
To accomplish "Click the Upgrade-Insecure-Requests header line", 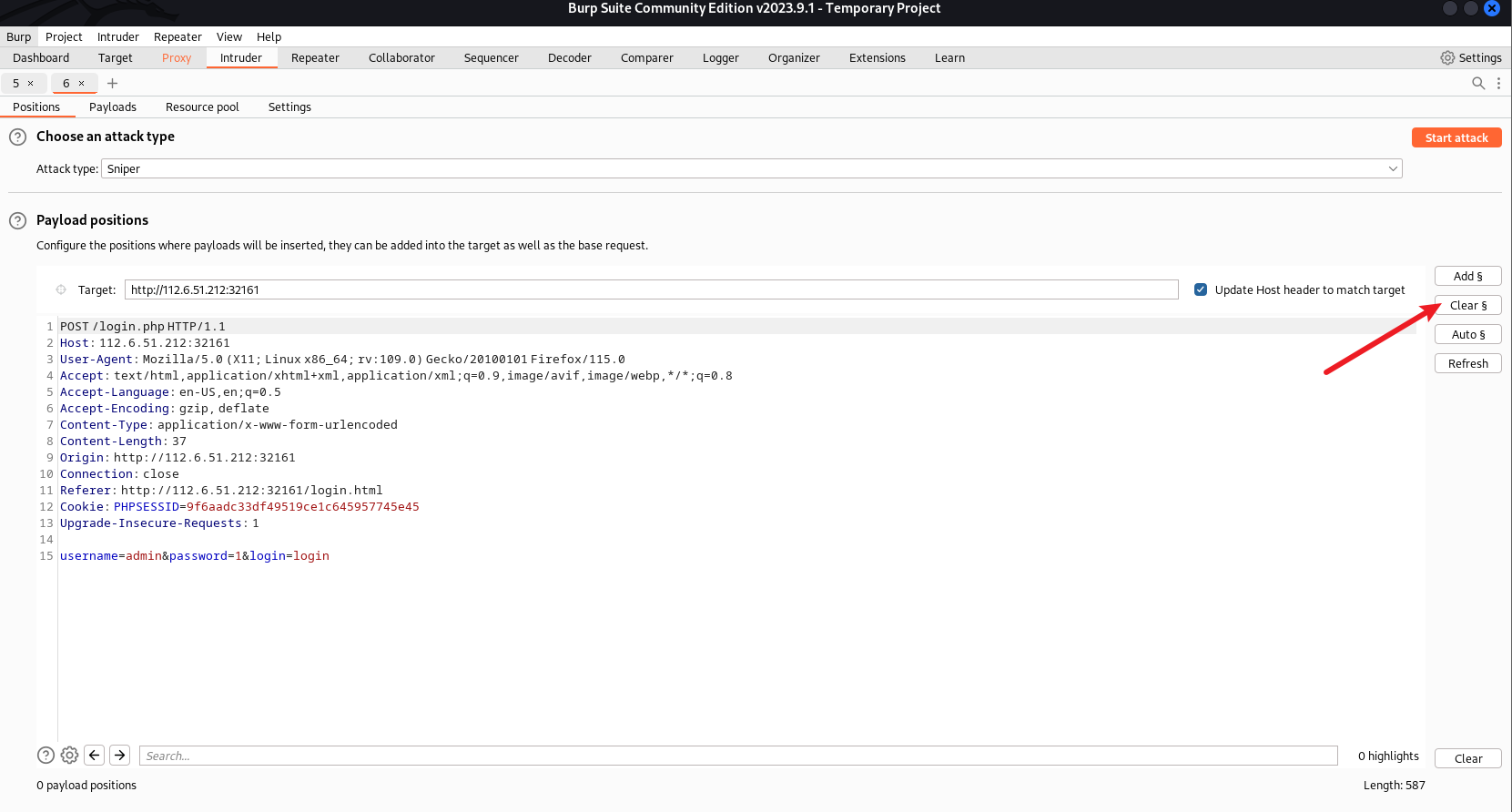I will (159, 523).
